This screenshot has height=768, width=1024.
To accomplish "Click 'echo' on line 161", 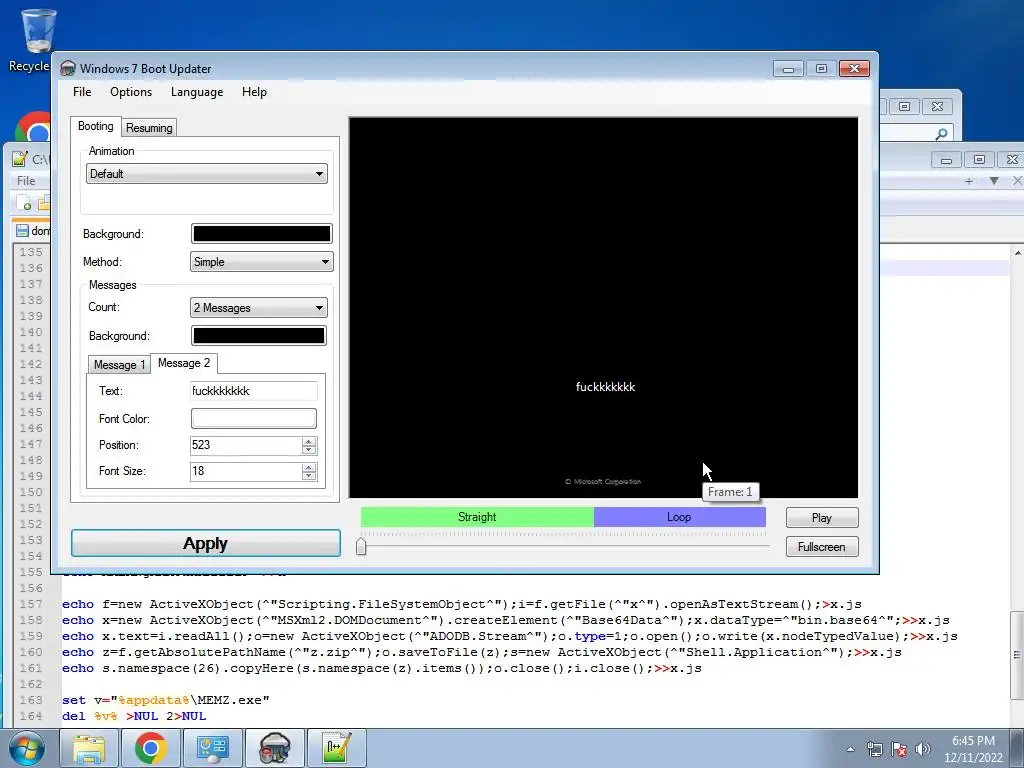I will pos(78,668).
